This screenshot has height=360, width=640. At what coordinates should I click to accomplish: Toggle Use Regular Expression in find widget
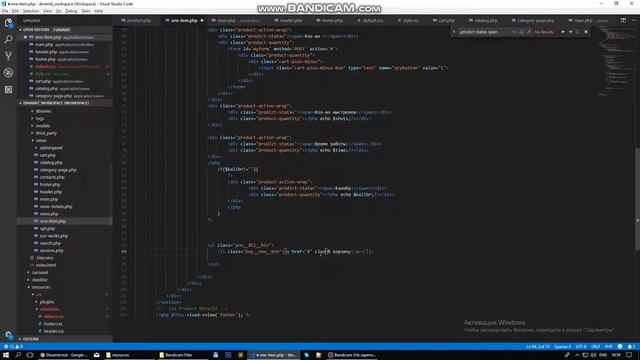[x=529, y=32]
